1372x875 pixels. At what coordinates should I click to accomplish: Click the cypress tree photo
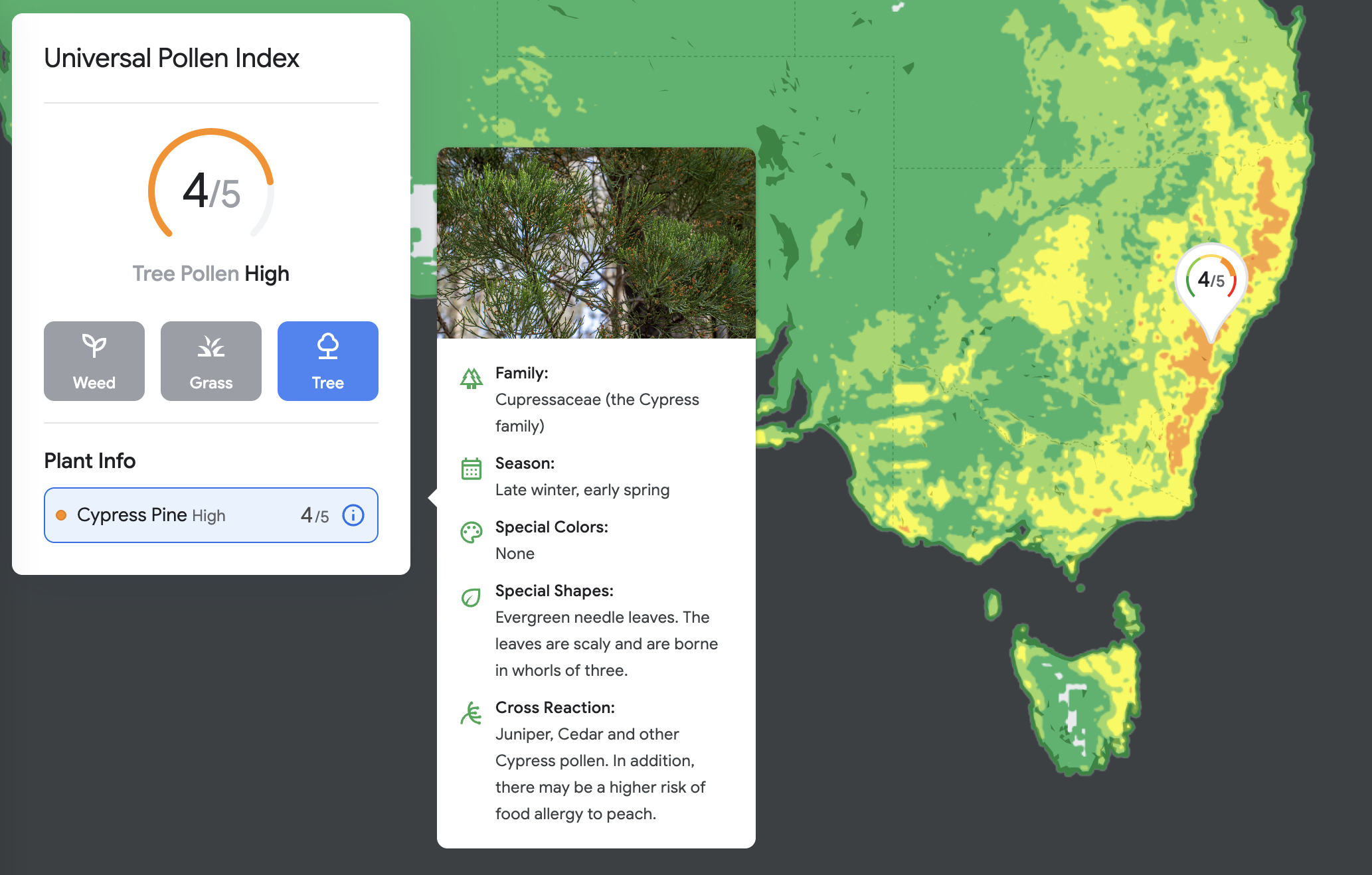596,243
